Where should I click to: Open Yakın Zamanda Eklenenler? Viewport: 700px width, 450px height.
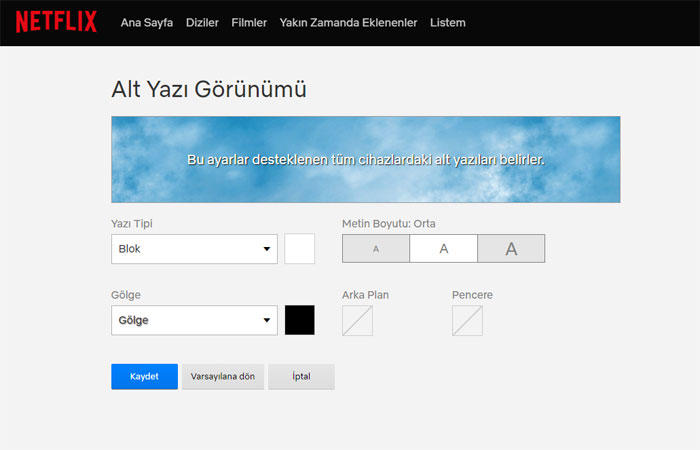(348, 23)
